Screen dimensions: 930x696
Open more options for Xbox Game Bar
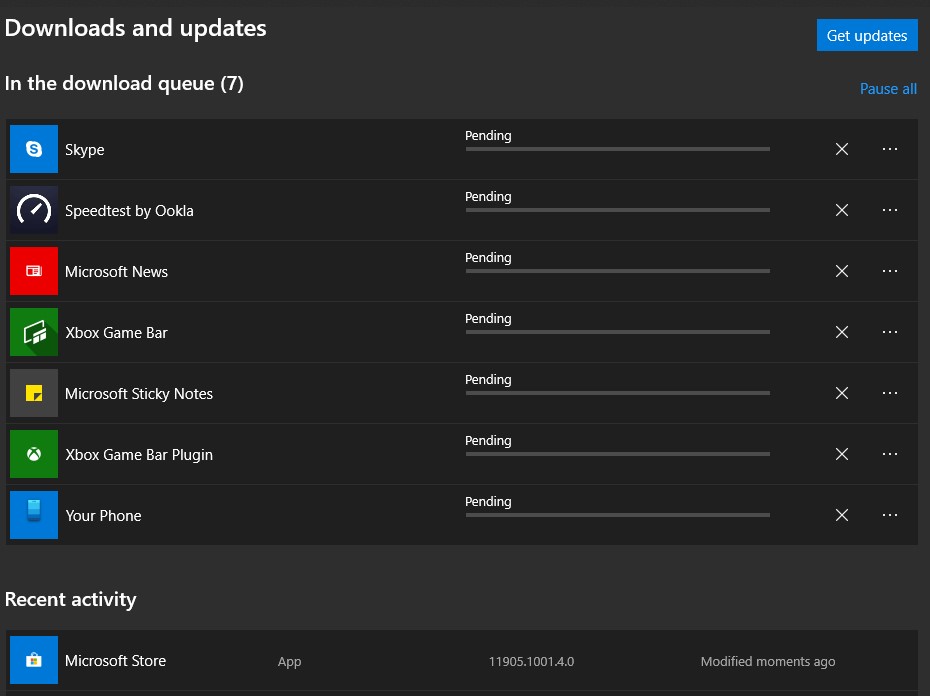(x=890, y=332)
